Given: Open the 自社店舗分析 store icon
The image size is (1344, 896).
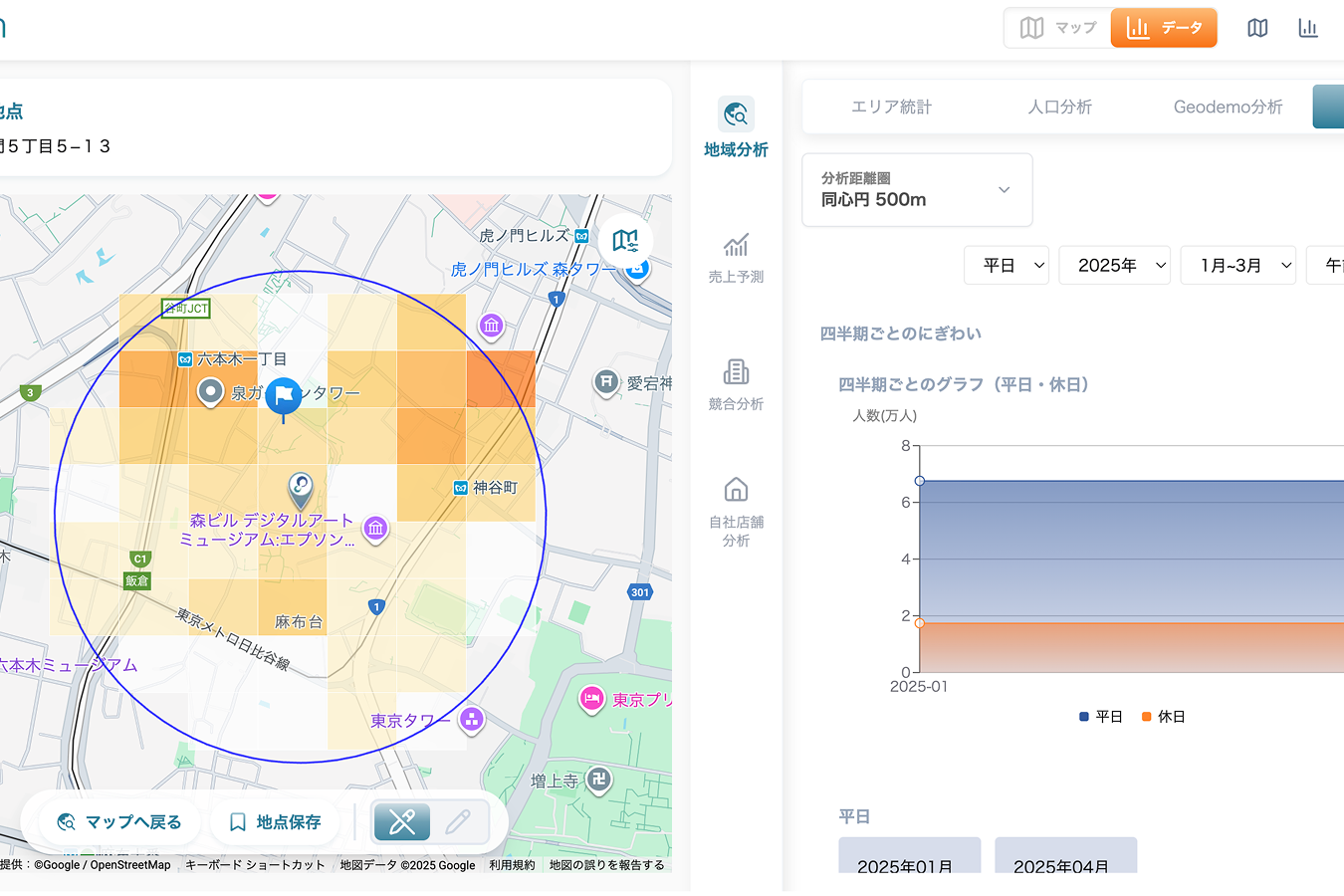Looking at the screenshot, I should (736, 490).
